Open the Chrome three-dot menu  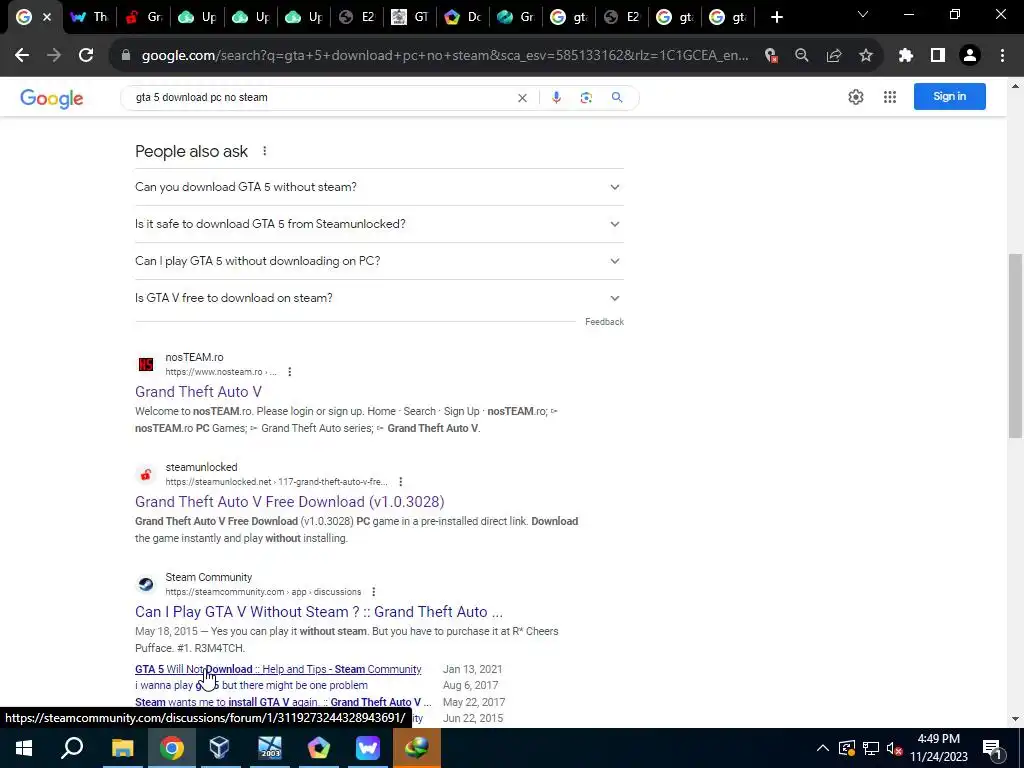pyautogui.click(x=1002, y=56)
